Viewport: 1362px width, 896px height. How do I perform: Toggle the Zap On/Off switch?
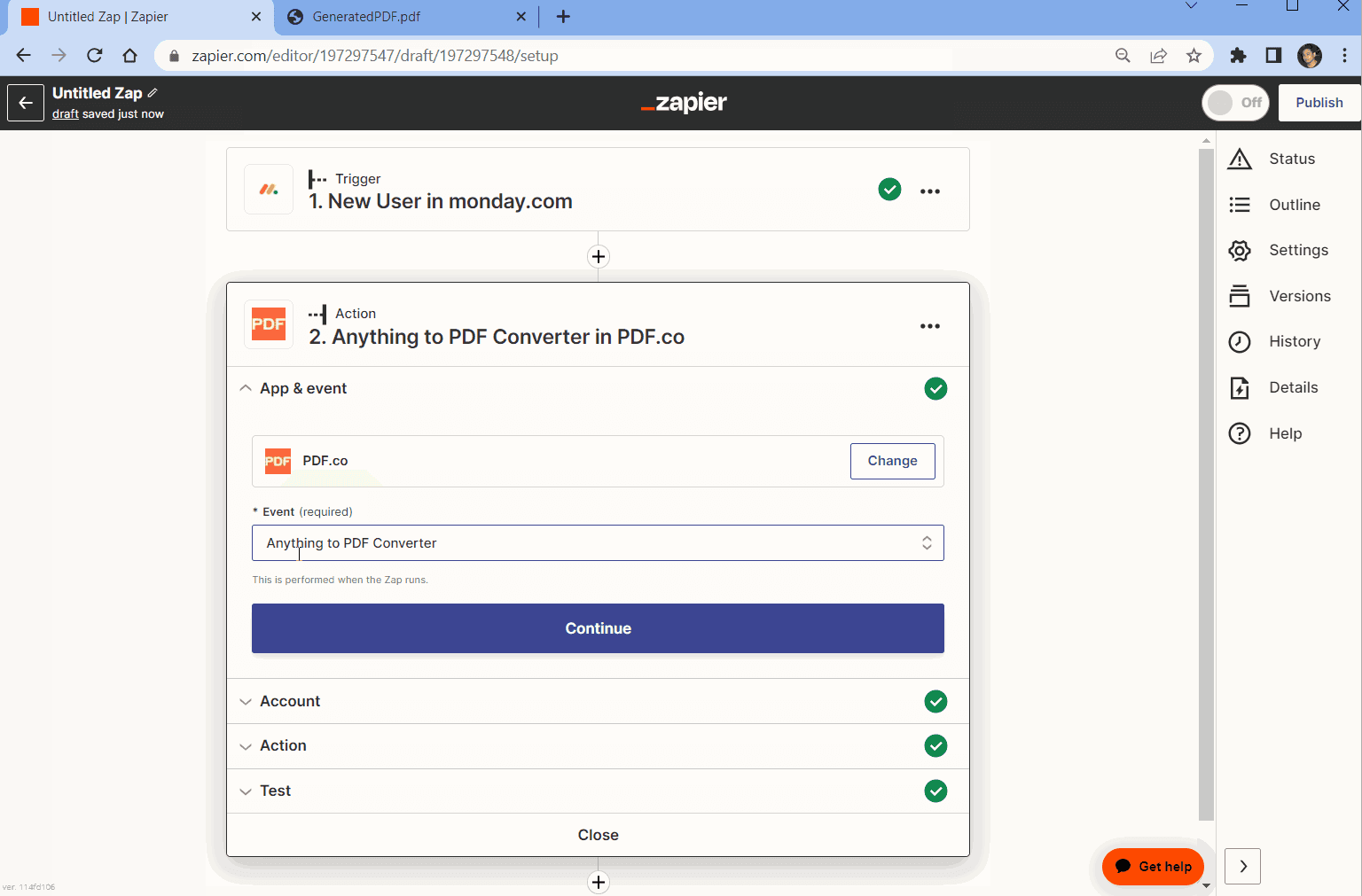pos(1235,103)
